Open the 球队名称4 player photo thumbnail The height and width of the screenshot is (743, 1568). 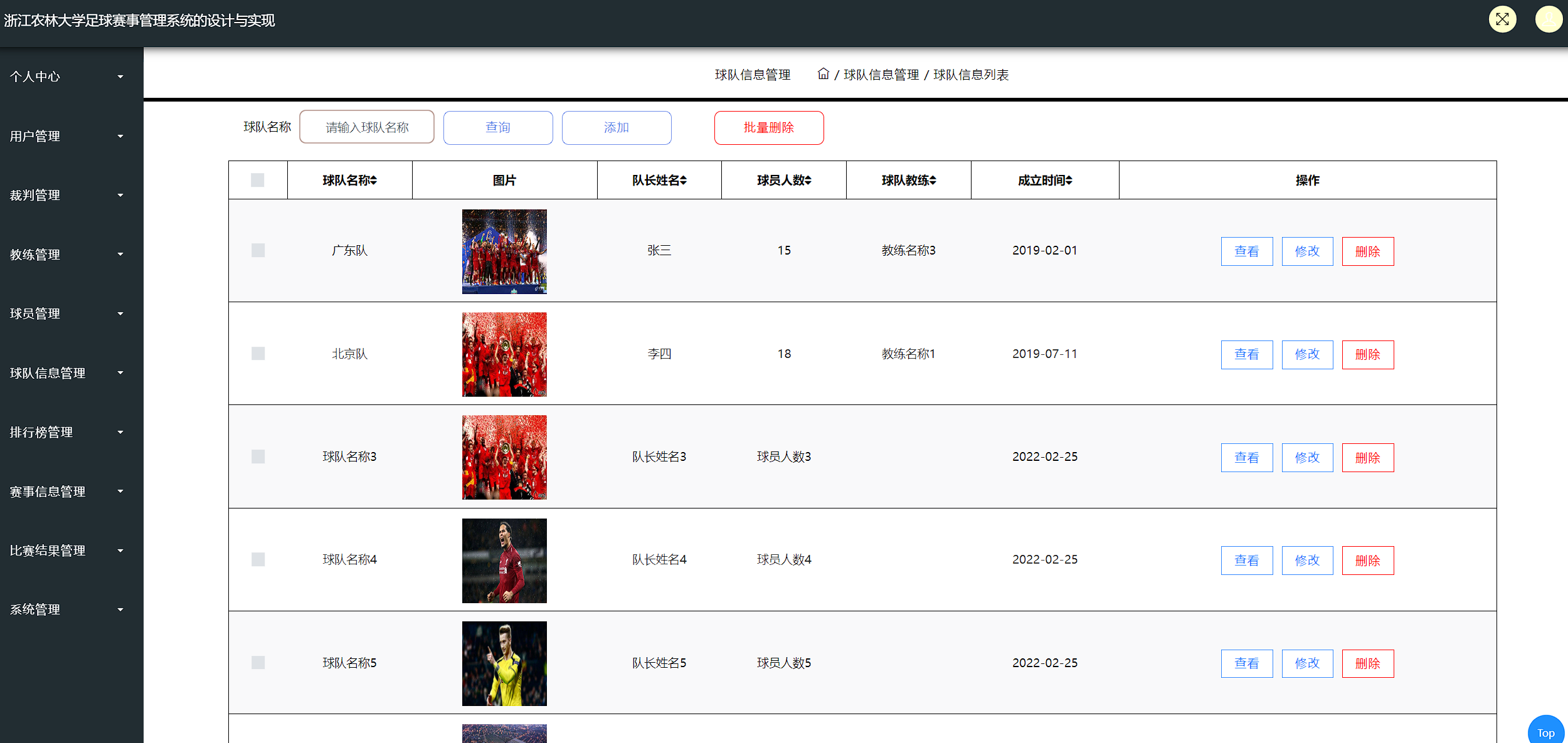pos(504,561)
